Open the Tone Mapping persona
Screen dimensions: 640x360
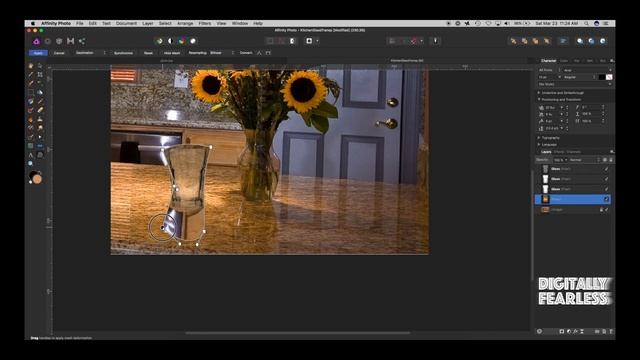pyautogui.click(x=71, y=41)
